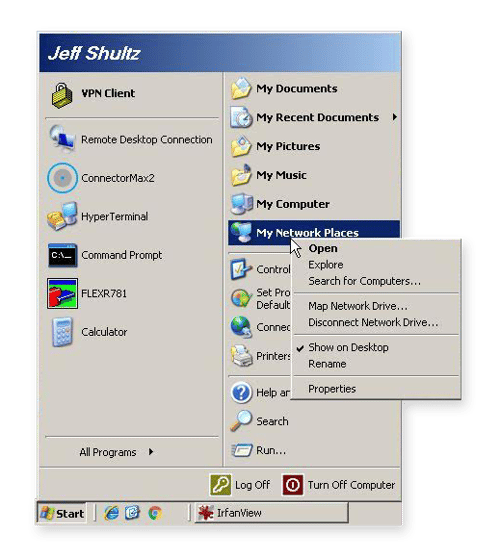This screenshot has width=500, height=558.
Task: Click the HyperTerminal label
Action: [x=115, y=216]
